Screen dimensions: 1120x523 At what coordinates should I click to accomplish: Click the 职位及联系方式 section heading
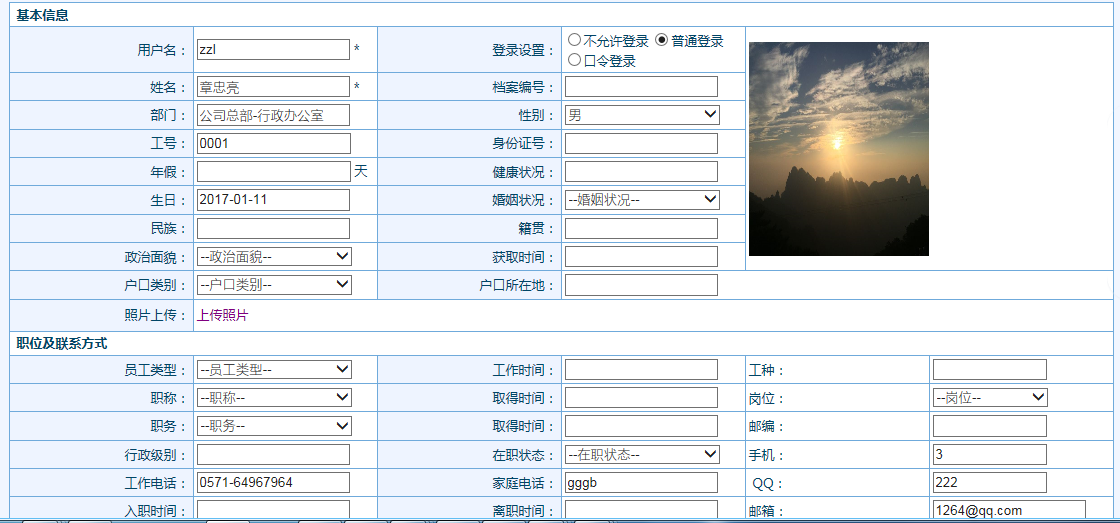(62, 343)
